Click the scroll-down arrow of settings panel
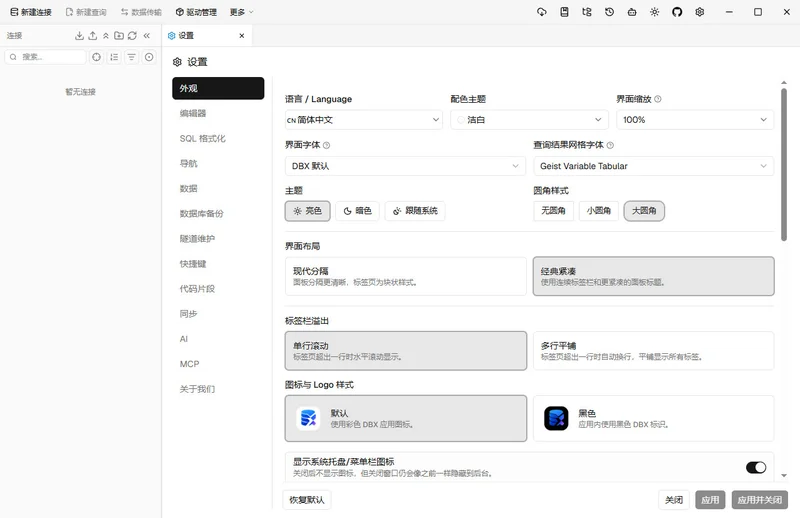Image resolution: width=800 pixels, height=518 pixels. pyautogui.click(x=784, y=476)
